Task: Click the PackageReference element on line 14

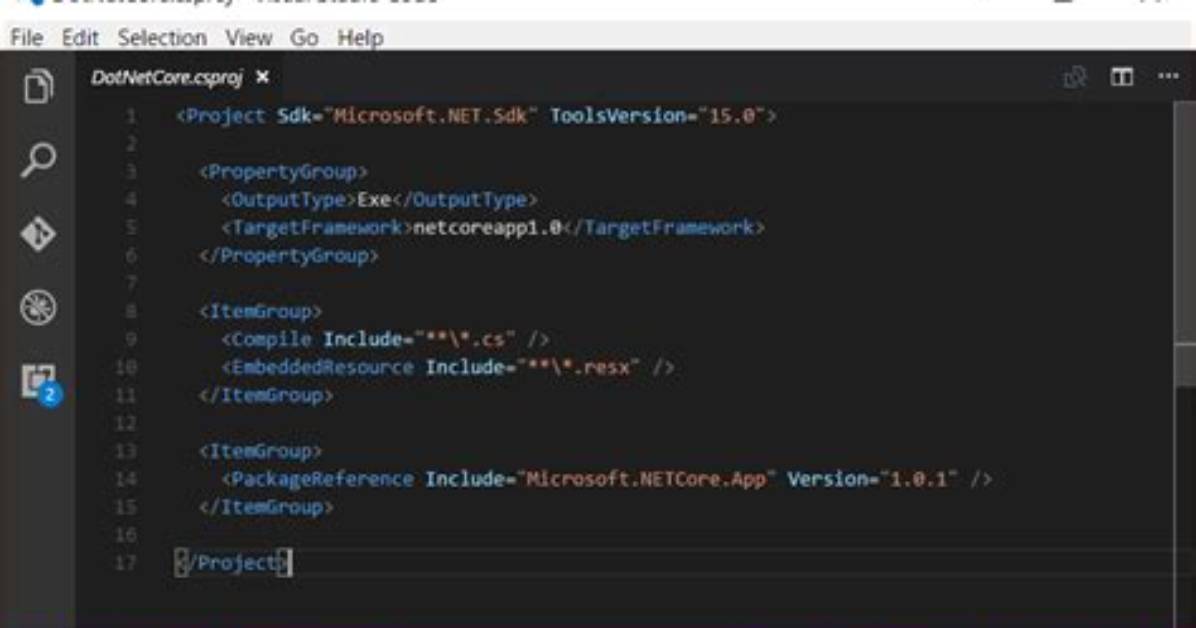Action: [606, 479]
